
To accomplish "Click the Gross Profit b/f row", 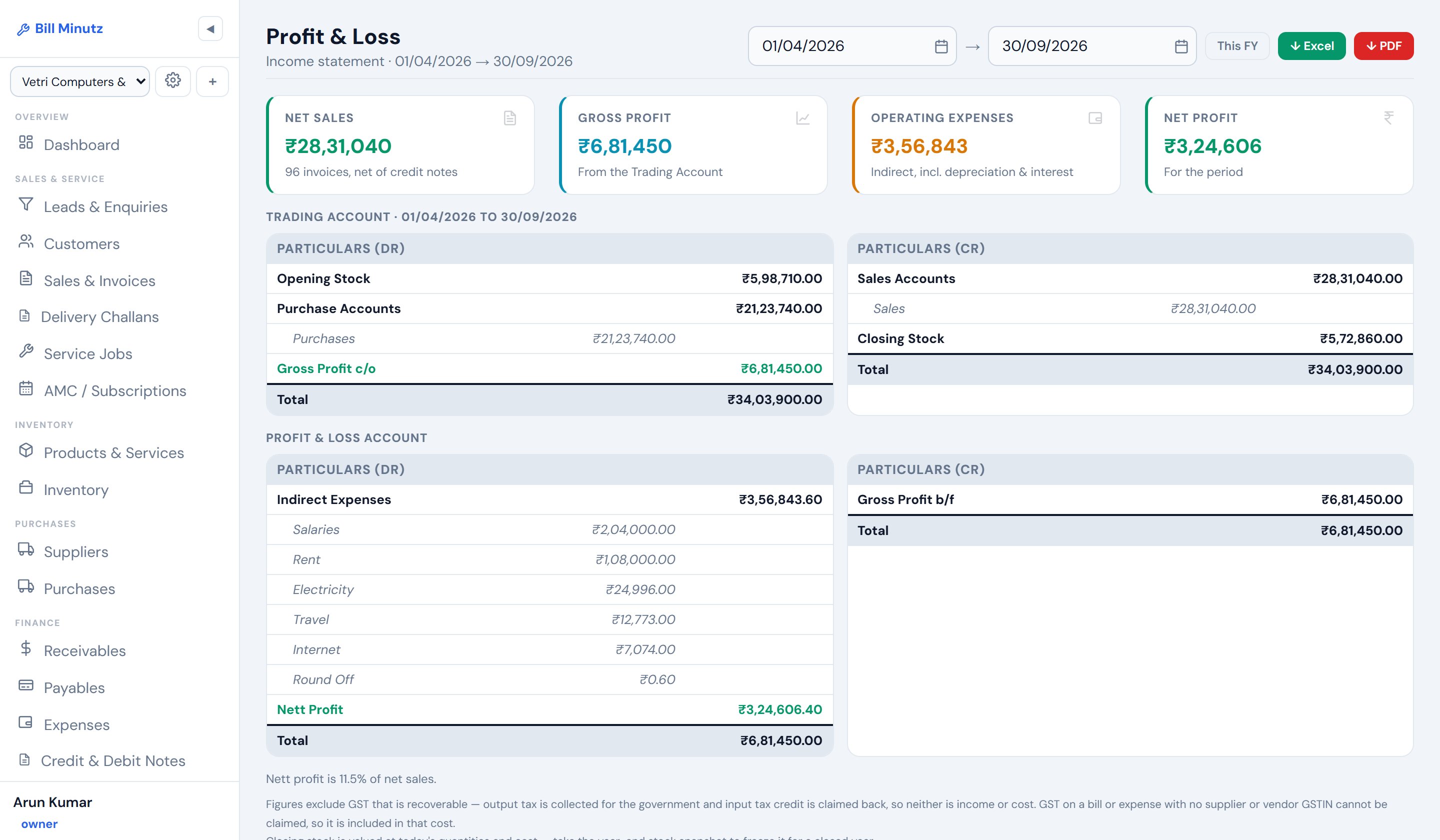I will click(1129, 499).
